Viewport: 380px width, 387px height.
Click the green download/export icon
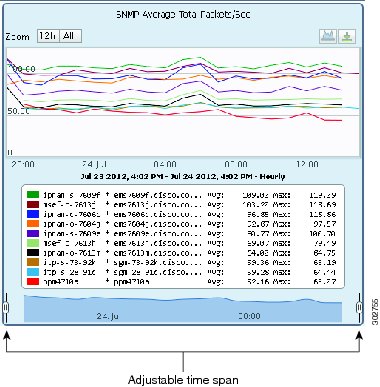(347, 36)
